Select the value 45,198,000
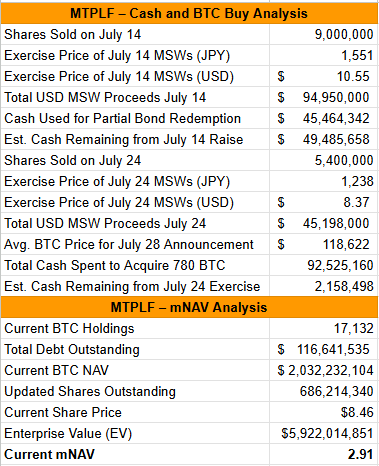 (x=336, y=224)
